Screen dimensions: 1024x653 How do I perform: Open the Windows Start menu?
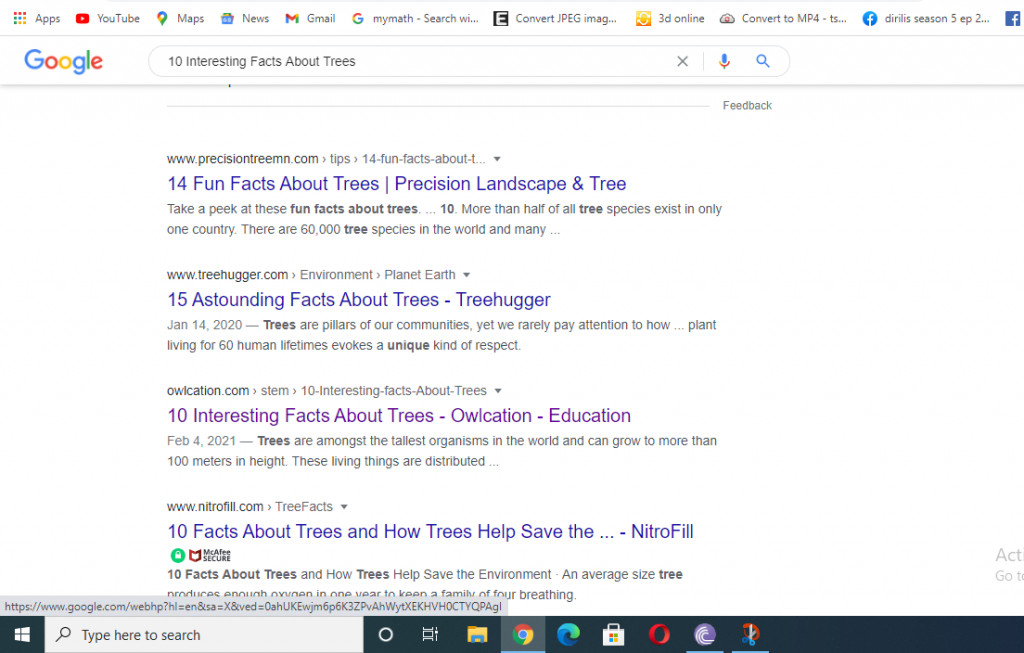pyautogui.click(x=22, y=635)
